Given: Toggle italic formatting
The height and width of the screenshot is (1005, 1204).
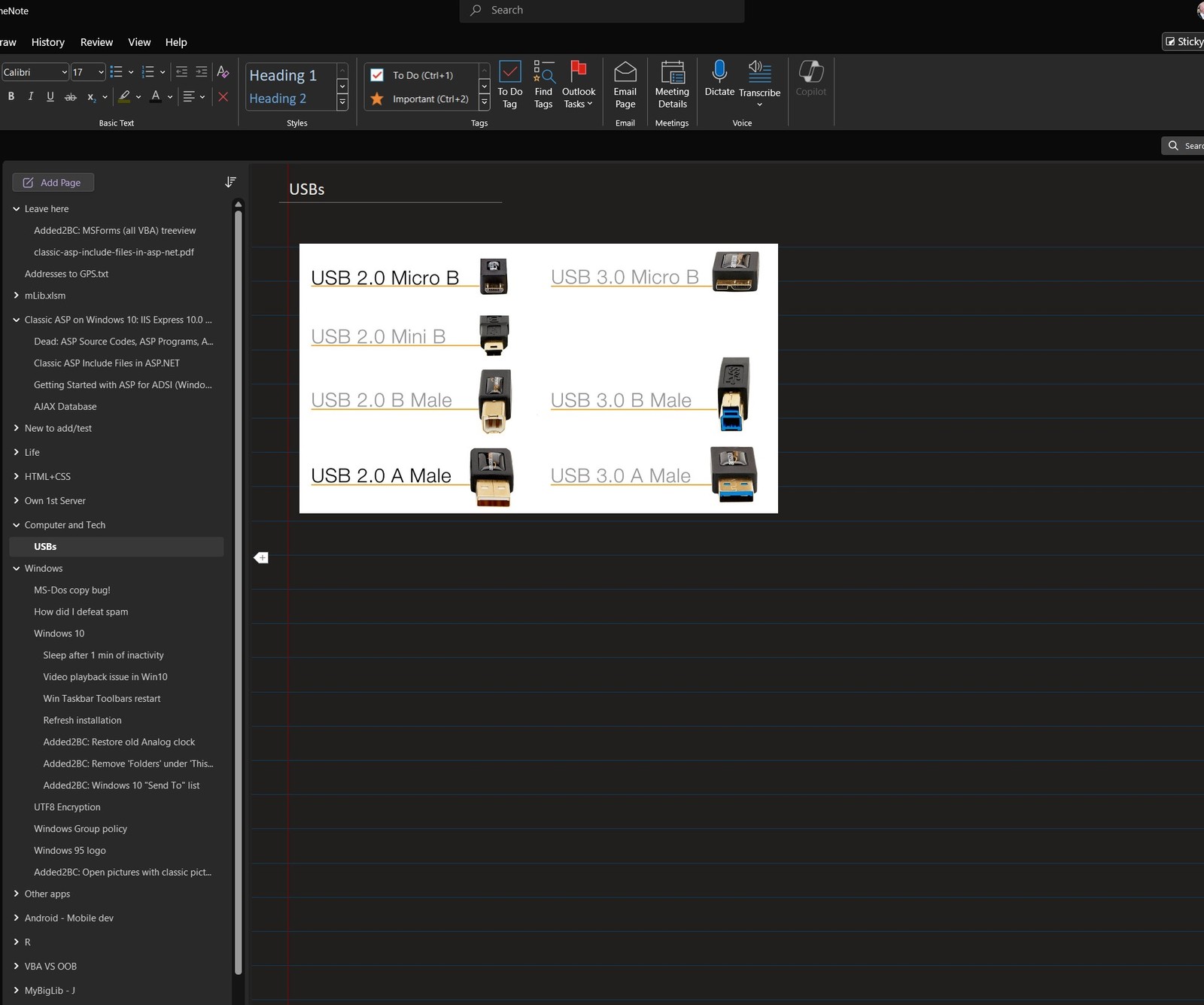Looking at the screenshot, I should coord(31,96).
